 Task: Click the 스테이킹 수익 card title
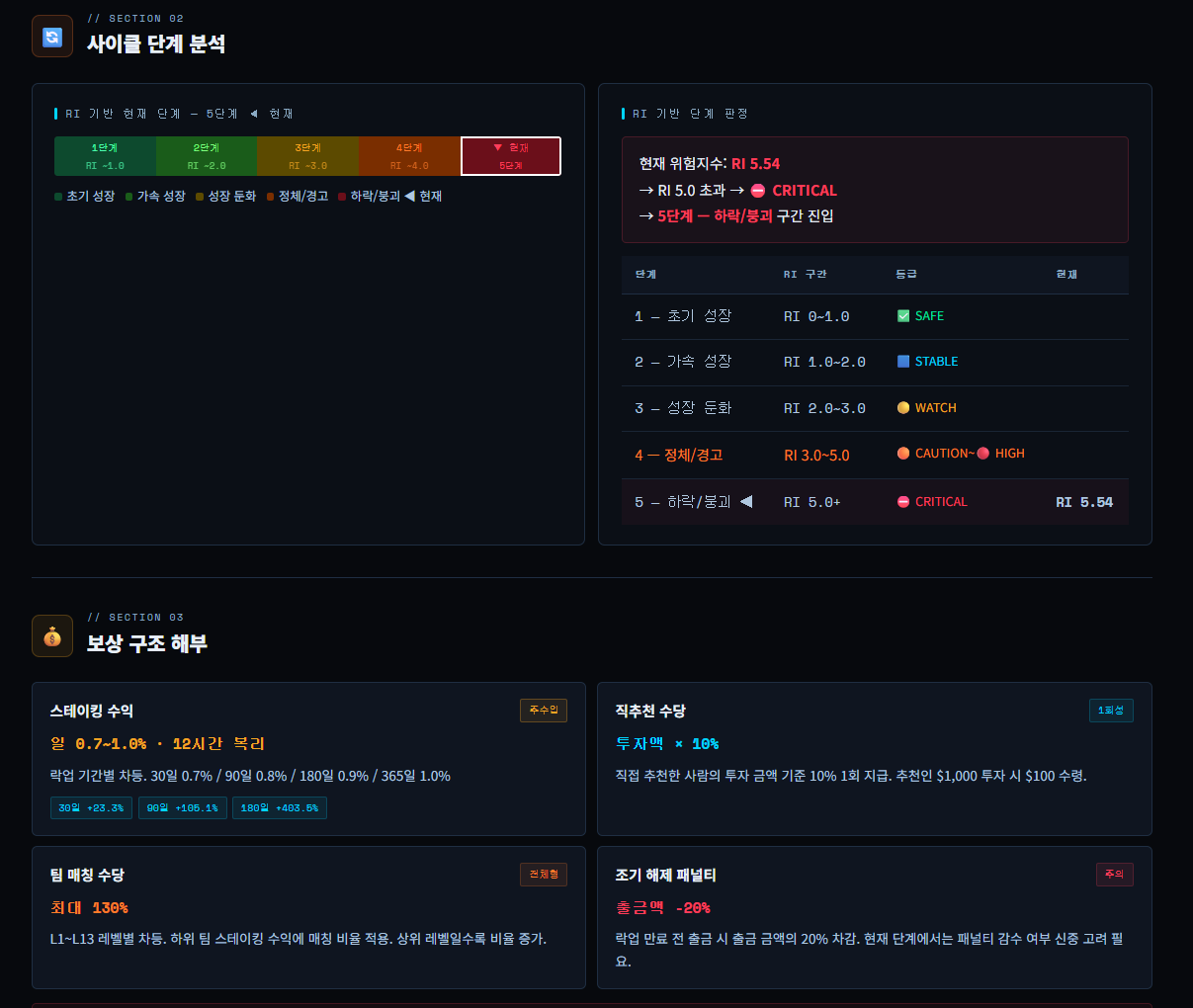(x=92, y=712)
